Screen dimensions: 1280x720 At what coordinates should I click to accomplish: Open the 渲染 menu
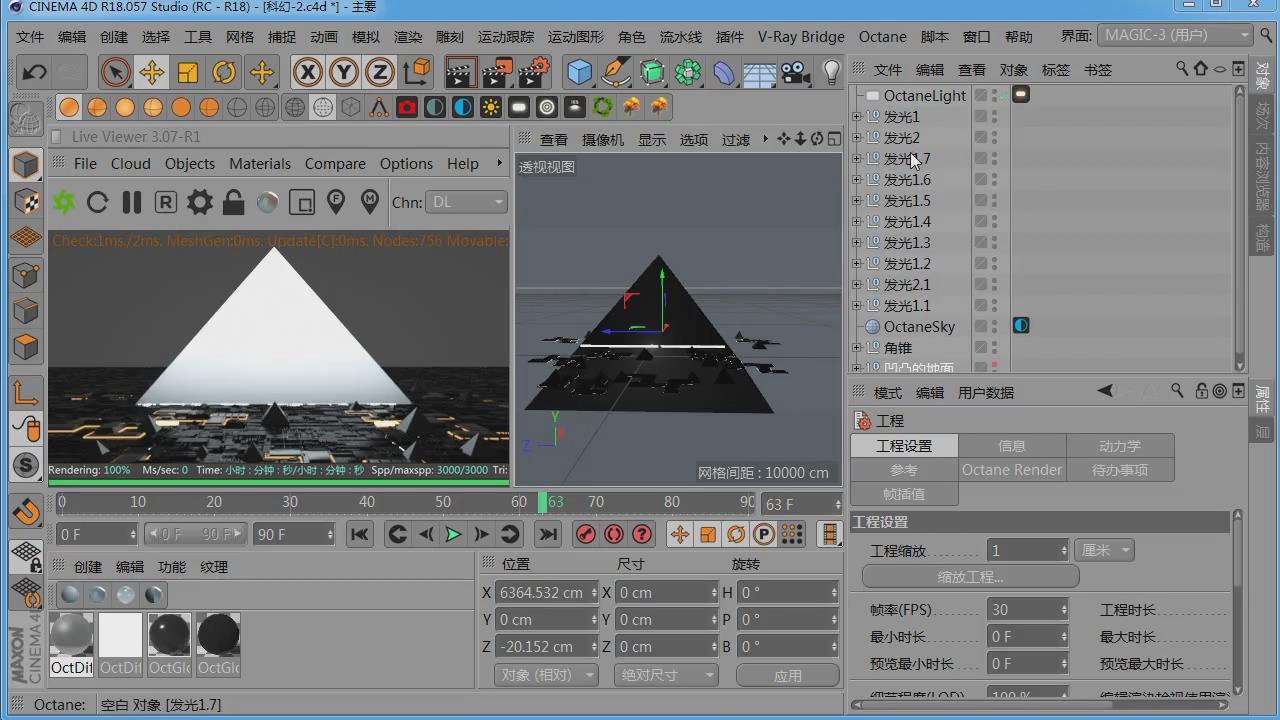click(408, 37)
